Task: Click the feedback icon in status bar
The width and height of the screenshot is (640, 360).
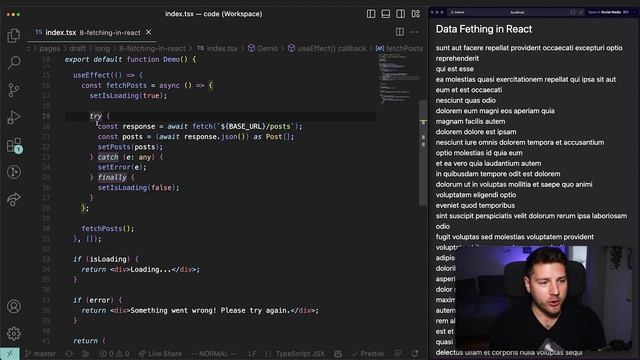Action: click(398, 353)
